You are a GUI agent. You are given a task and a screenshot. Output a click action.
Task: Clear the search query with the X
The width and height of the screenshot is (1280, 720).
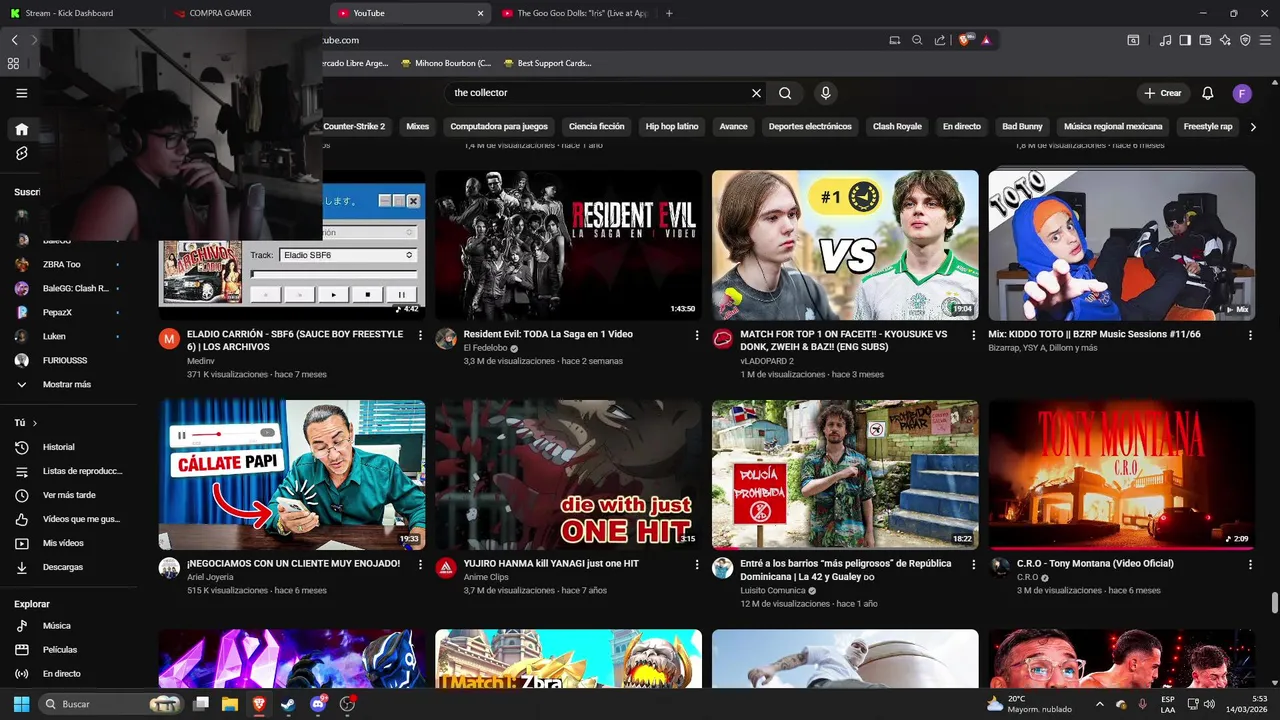756,93
